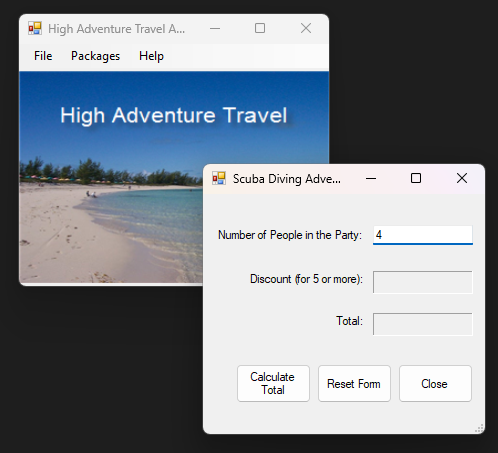Screen dimensions: 498x453
Task: Click the Discount output box
Action: 423,282
